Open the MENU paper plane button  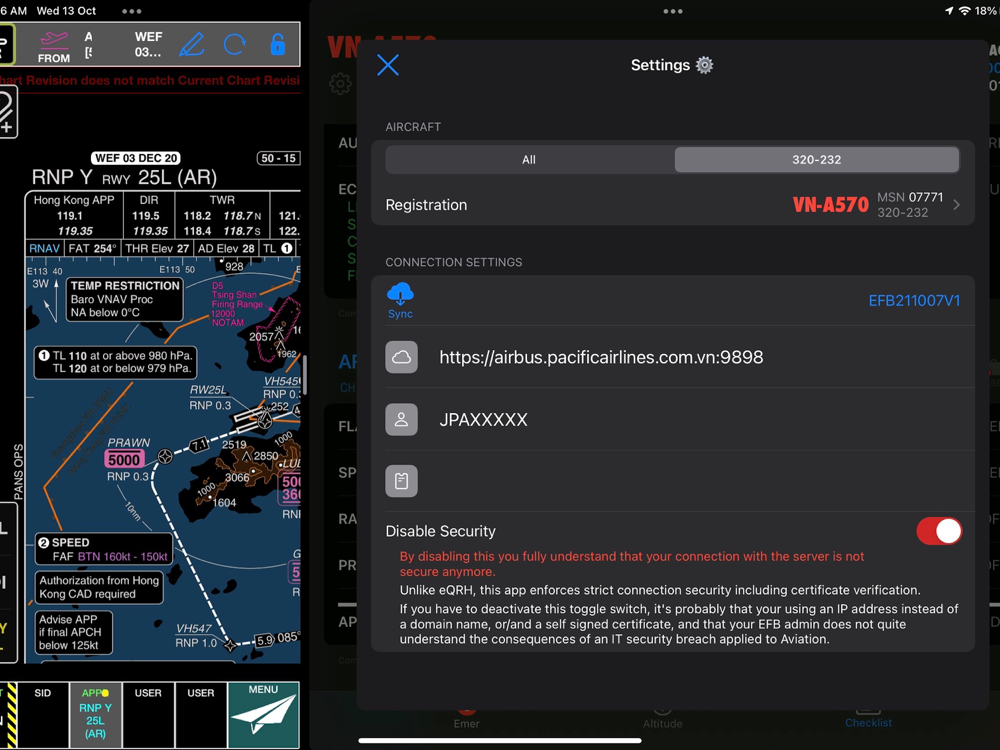(263, 715)
